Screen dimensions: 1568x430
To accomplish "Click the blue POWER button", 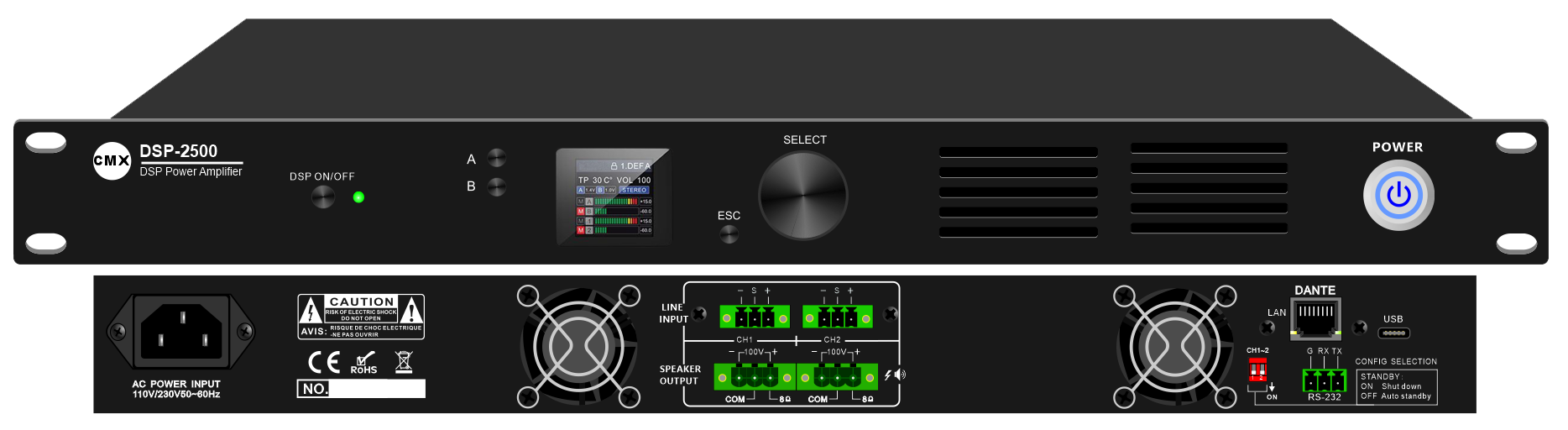I will pyautogui.click(x=1398, y=195).
